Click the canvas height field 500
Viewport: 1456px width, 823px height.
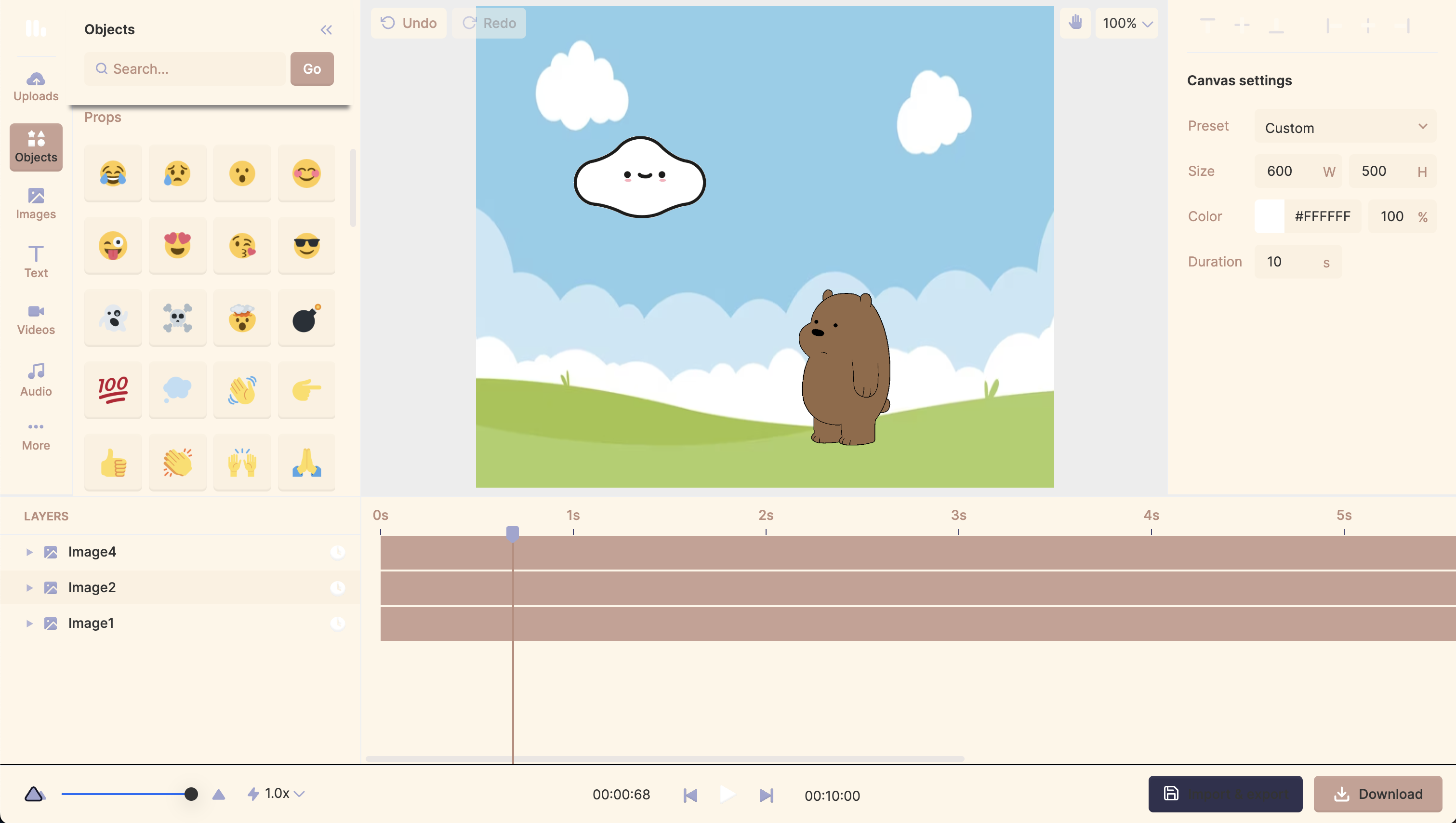point(1393,171)
